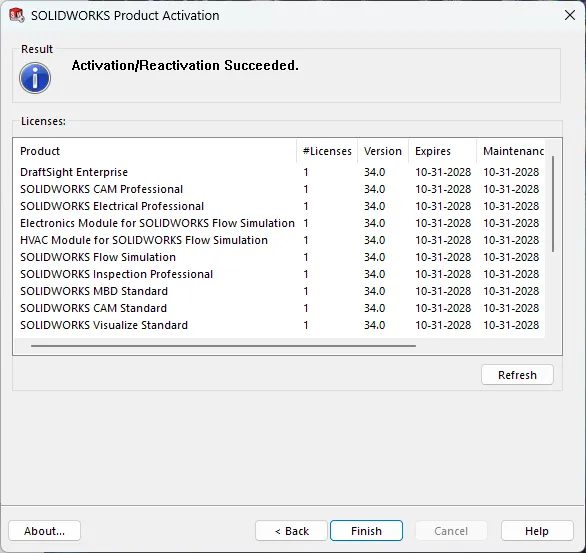This screenshot has height=553, width=586.
Task: Refresh the licenses list
Action: click(517, 375)
